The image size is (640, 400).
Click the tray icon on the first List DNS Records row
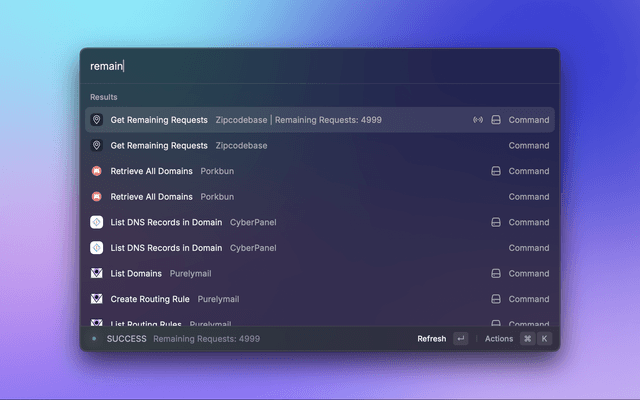pos(495,222)
